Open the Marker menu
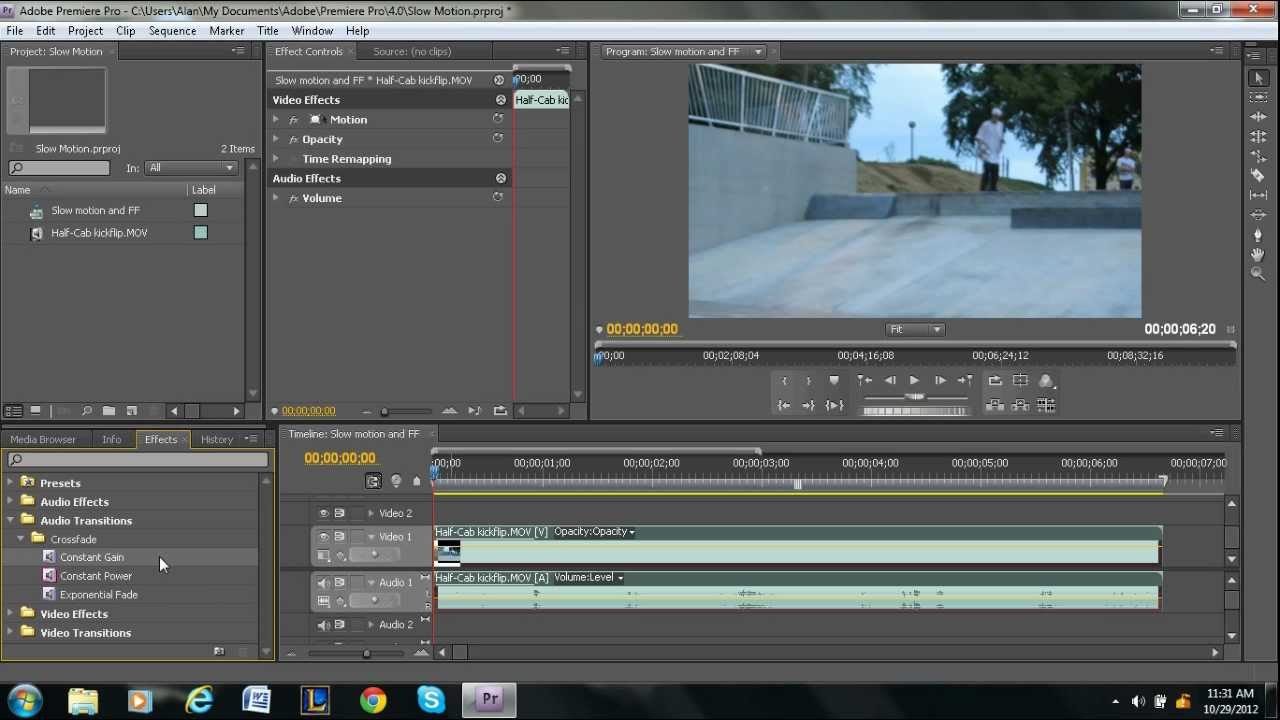Image resolution: width=1280 pixels, height=720 pixels. (227, 31)
